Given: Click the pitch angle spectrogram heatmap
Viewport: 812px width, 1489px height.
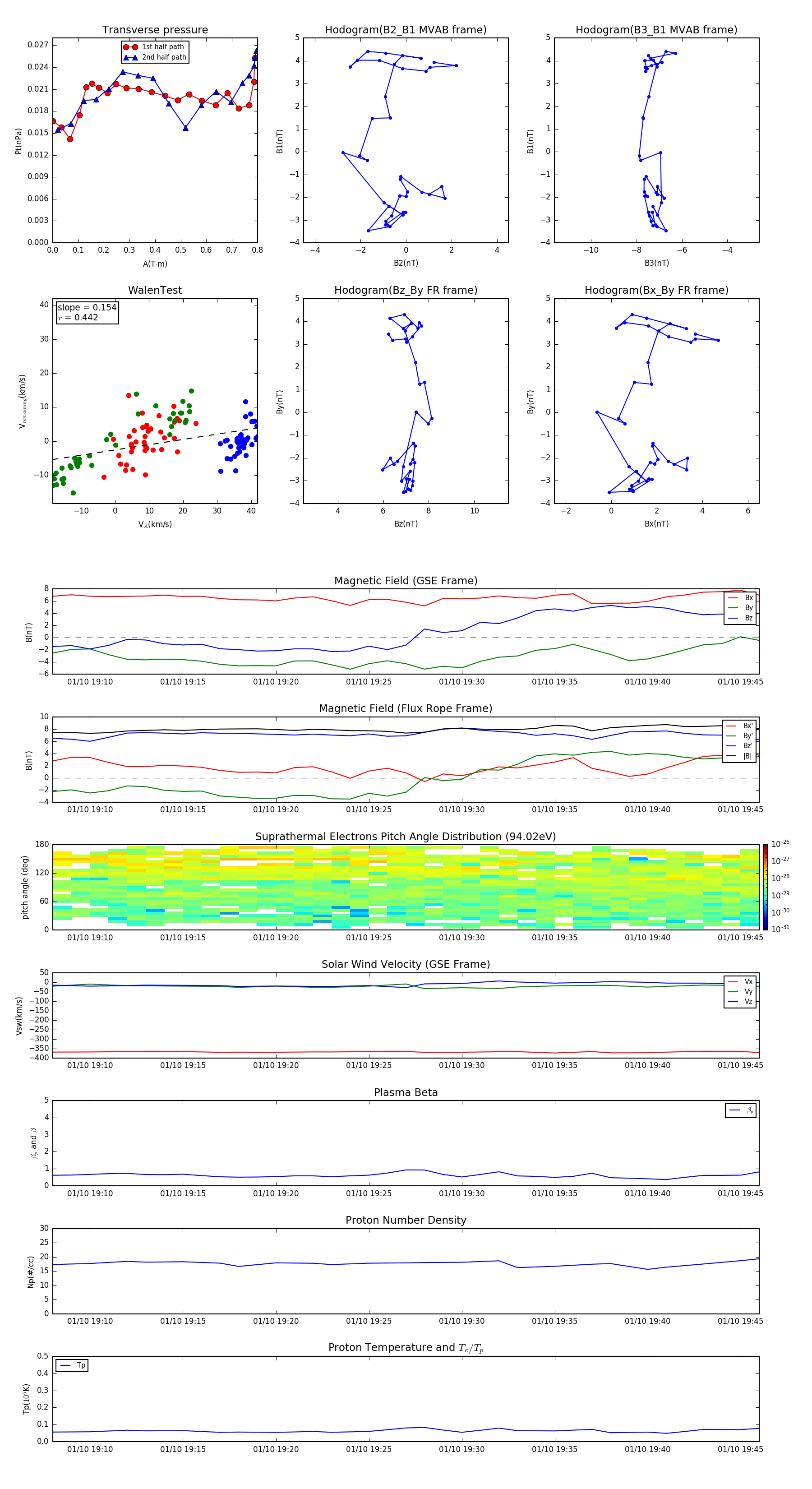Looking at the screenshot, I should [406, 887].
